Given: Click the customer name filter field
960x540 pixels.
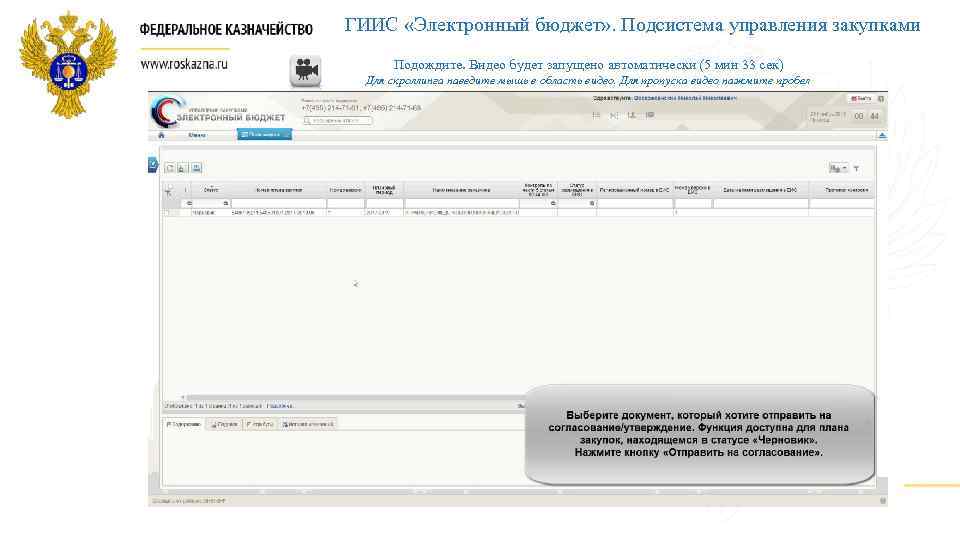Looking at the screenshot, I should click(x=462, y=203).
